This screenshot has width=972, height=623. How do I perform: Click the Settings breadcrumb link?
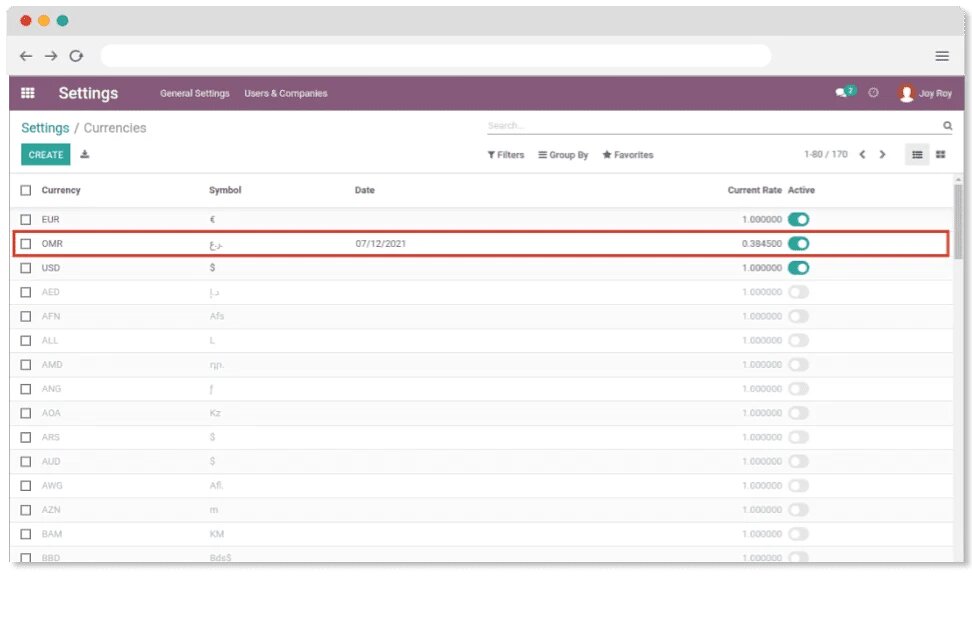pos(45,128)
